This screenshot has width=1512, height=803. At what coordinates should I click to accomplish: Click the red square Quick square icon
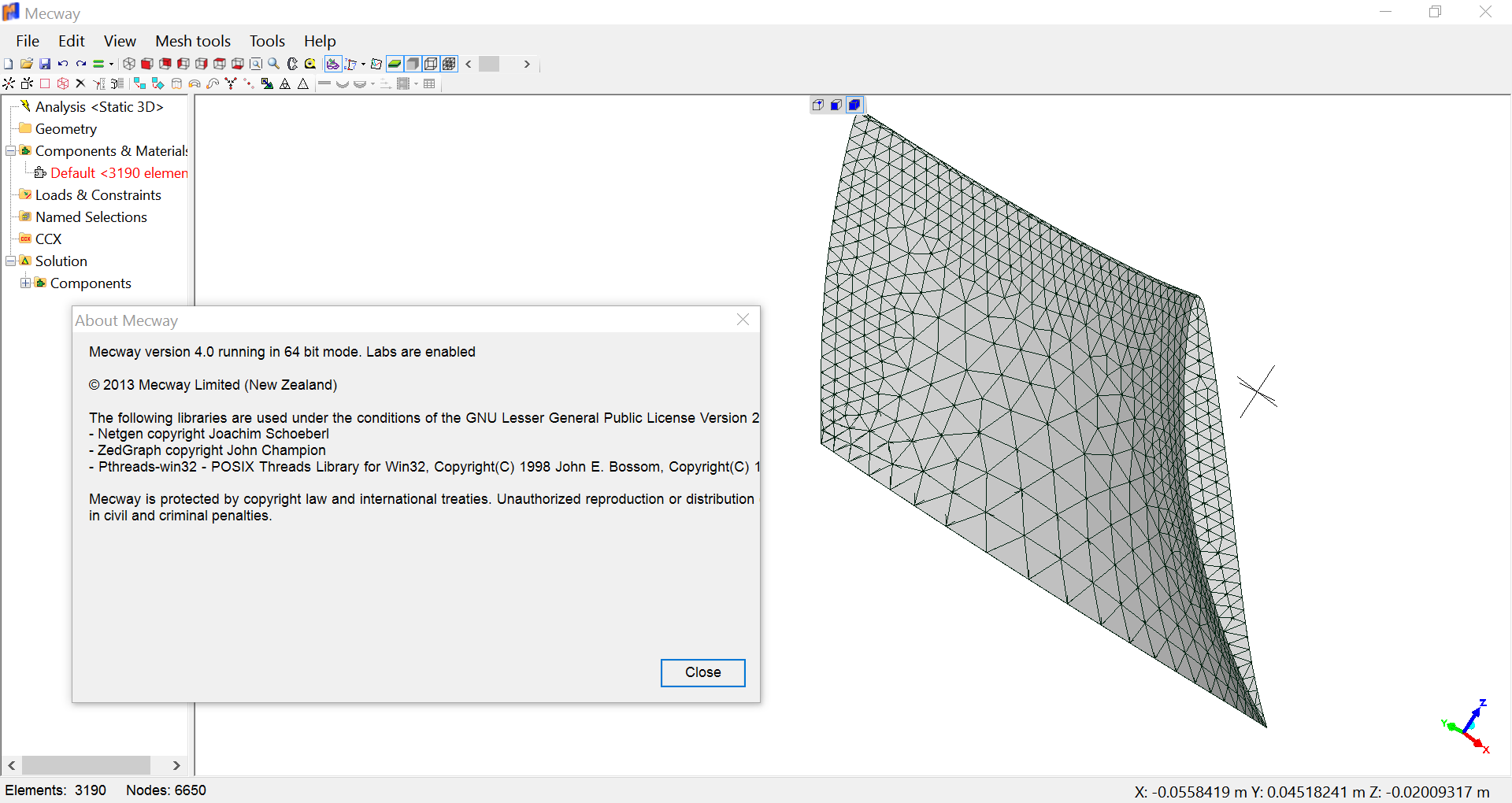point(45,83)
